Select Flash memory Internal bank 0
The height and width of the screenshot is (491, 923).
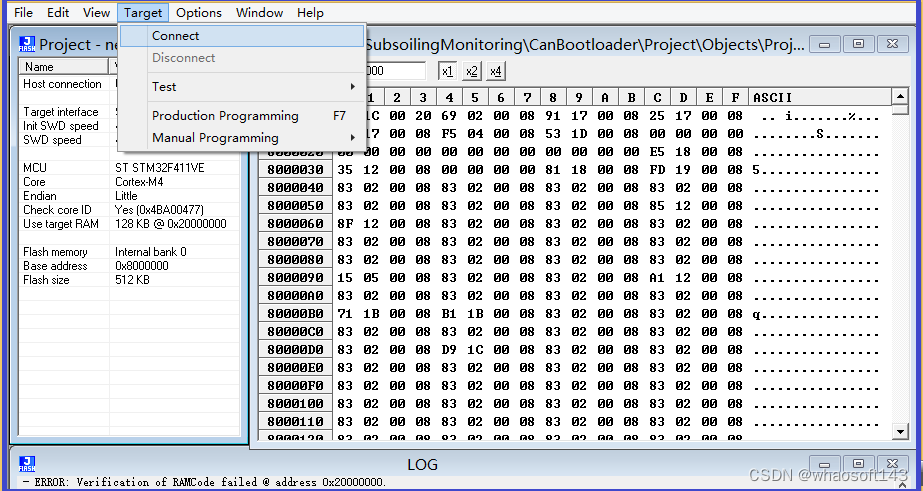pos(151,252)
